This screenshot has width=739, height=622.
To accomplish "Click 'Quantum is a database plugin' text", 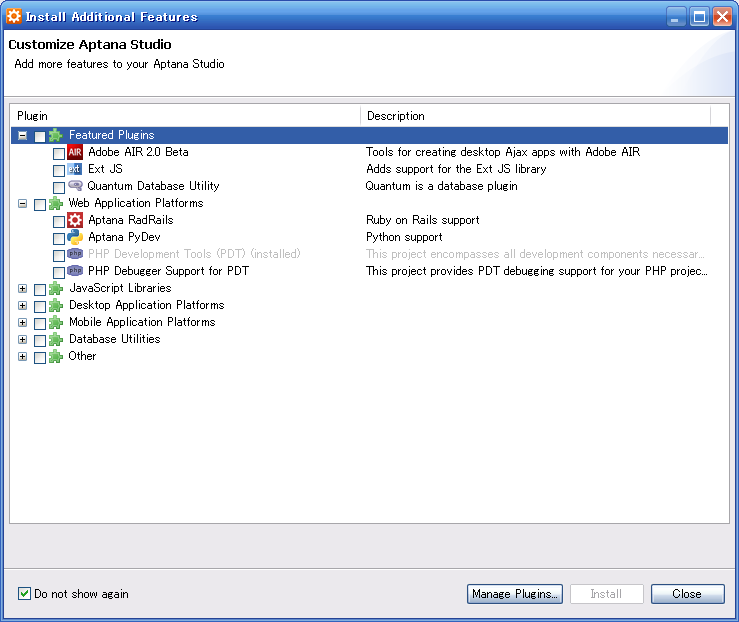I will click(441, 186).
